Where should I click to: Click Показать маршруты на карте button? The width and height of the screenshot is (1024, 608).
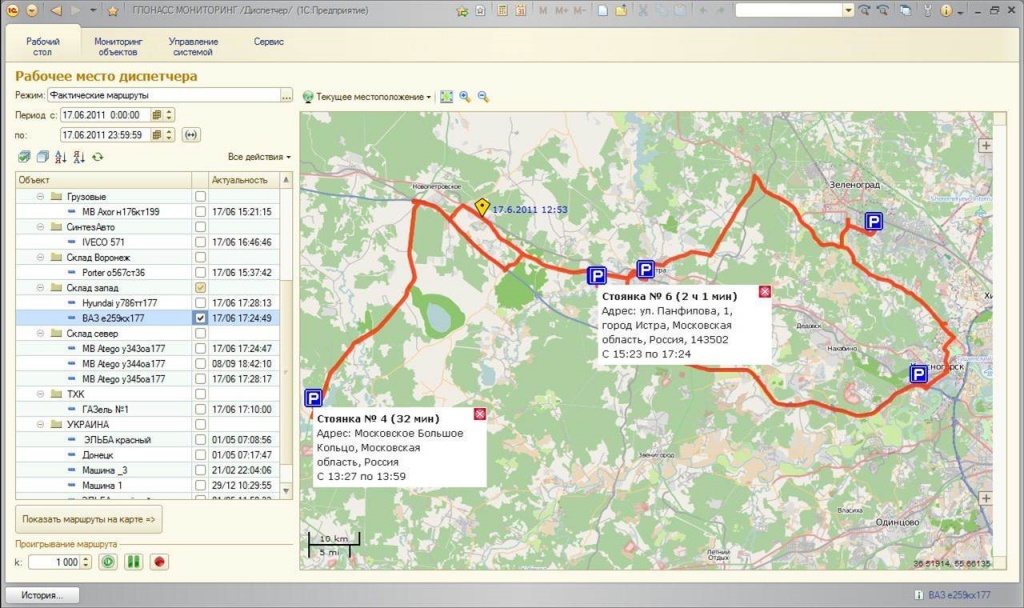(x=90, y=520)
